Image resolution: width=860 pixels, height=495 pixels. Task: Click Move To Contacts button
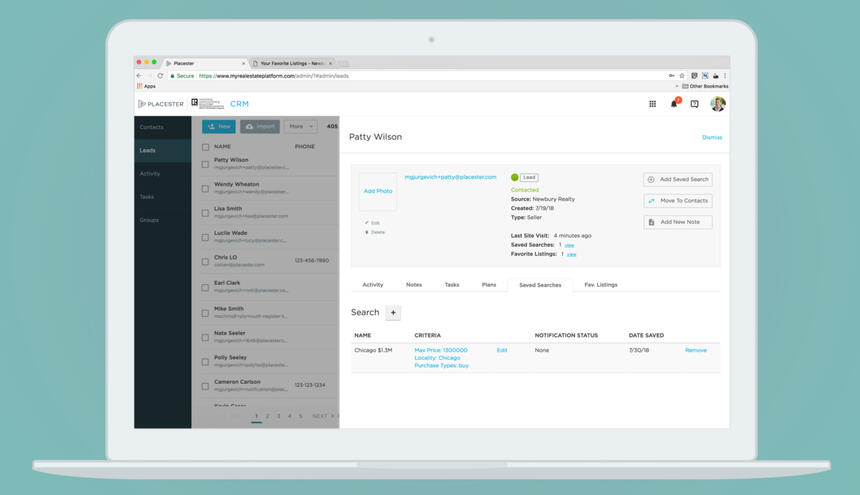(678, 201)
